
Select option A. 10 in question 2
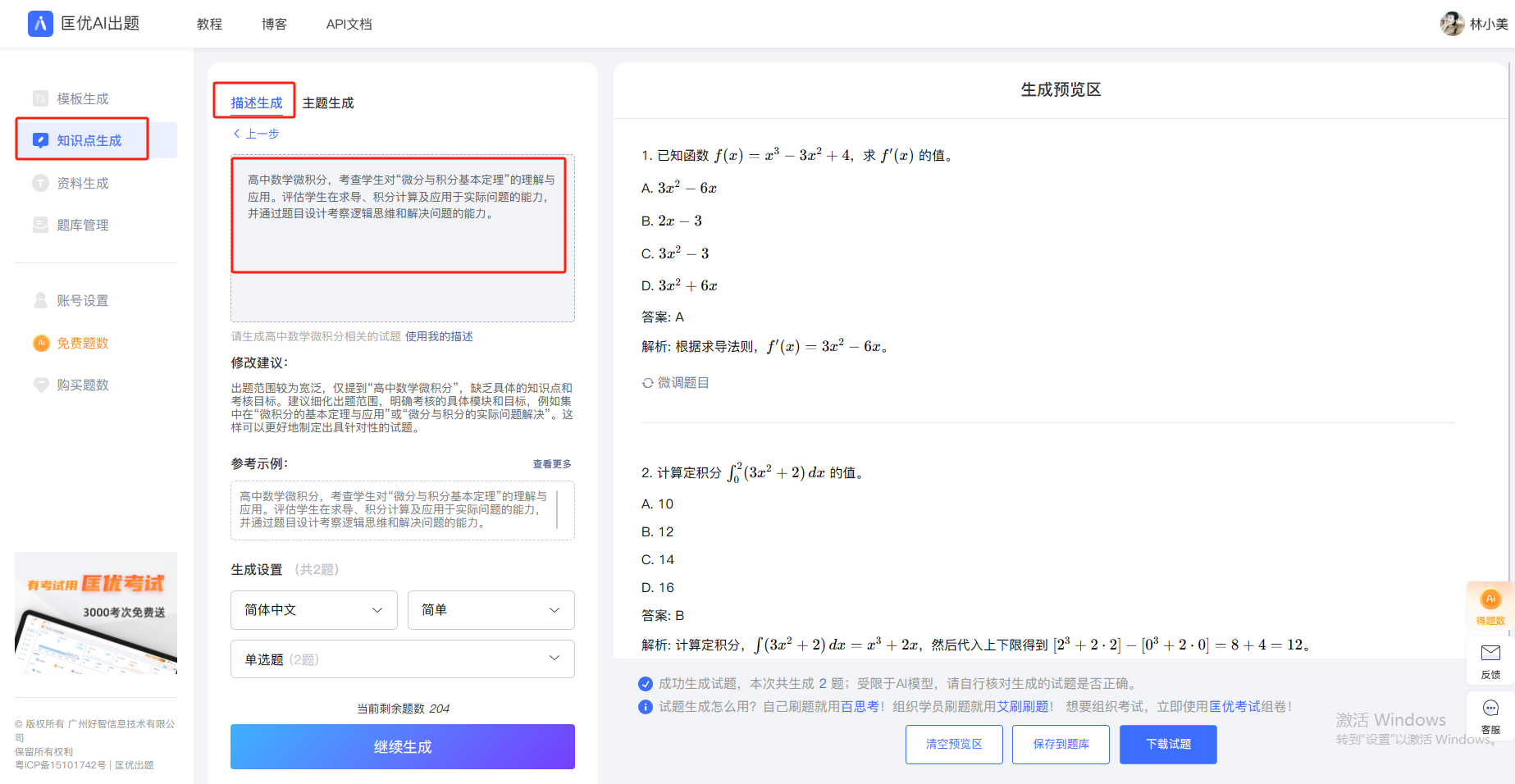(657, 504)
